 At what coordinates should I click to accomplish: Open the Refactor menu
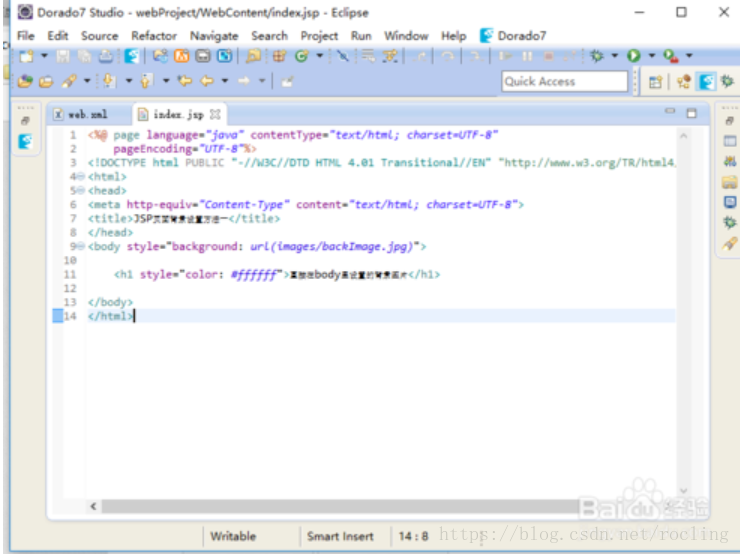[154, 36]
